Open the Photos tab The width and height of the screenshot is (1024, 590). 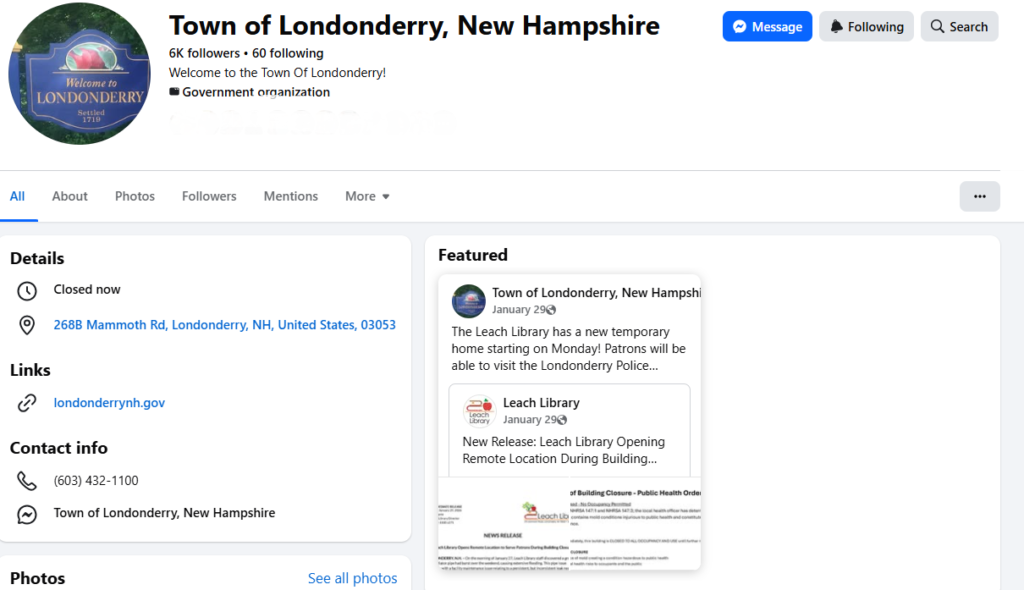pyautogui.click(x=135, y=196)
